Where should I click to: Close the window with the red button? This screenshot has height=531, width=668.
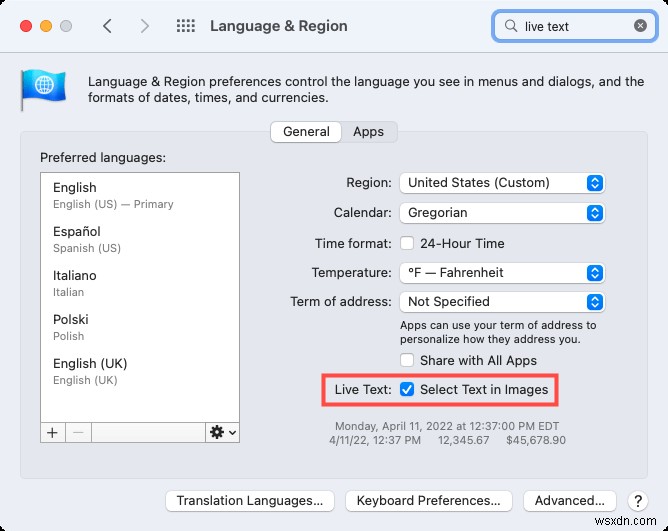click(x=26, y=26)
